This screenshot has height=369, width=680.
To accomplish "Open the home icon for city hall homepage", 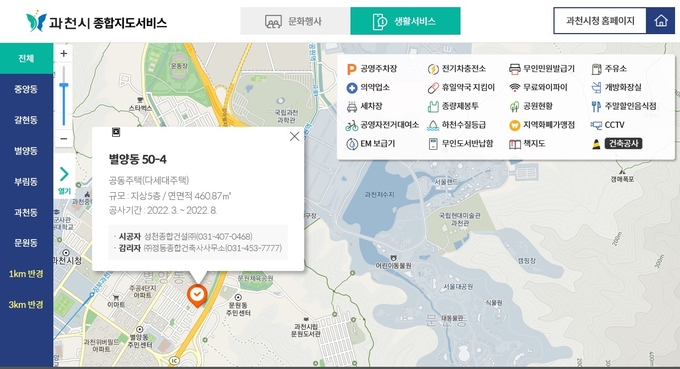I will tap(660, 21).
